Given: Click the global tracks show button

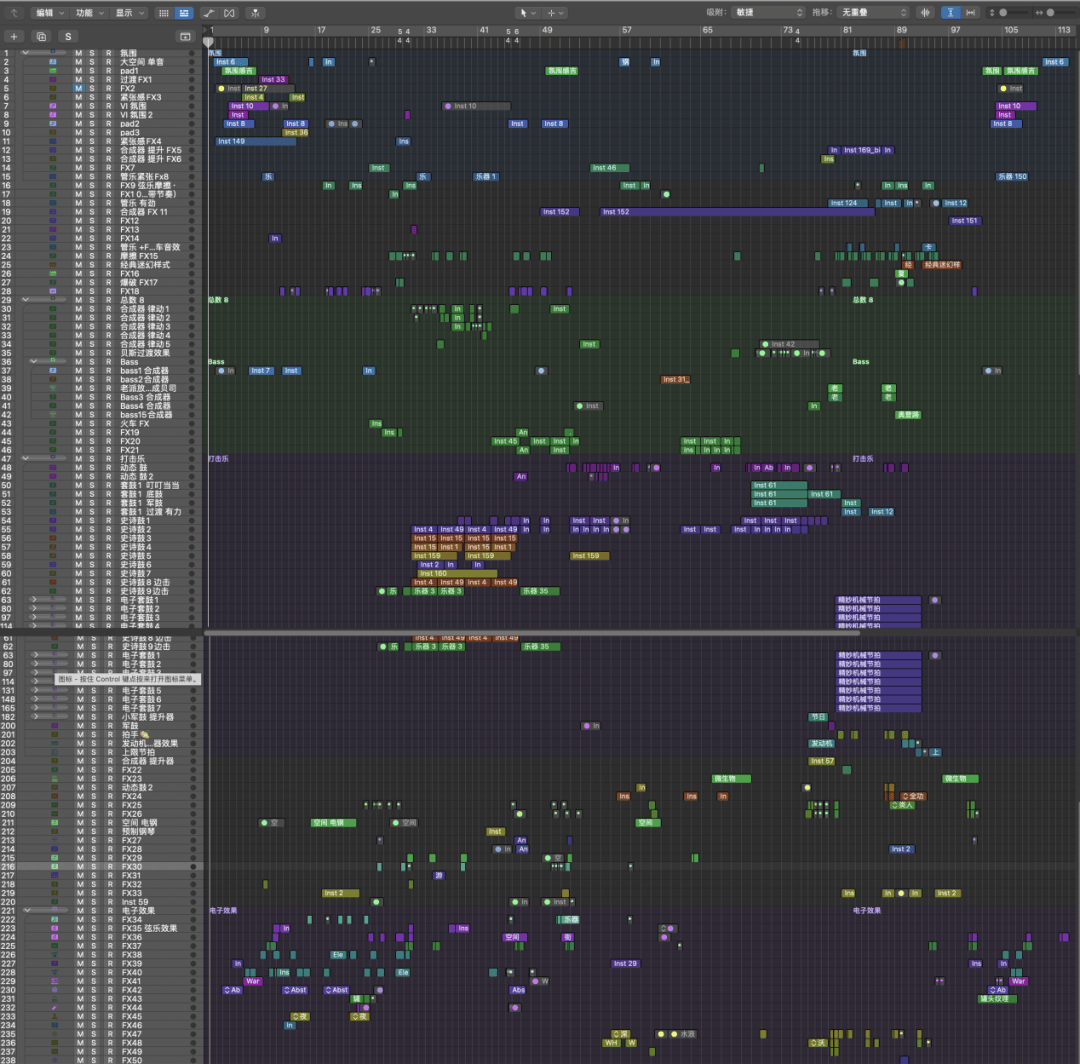Looking at the screenshot, I should point(184,36).
